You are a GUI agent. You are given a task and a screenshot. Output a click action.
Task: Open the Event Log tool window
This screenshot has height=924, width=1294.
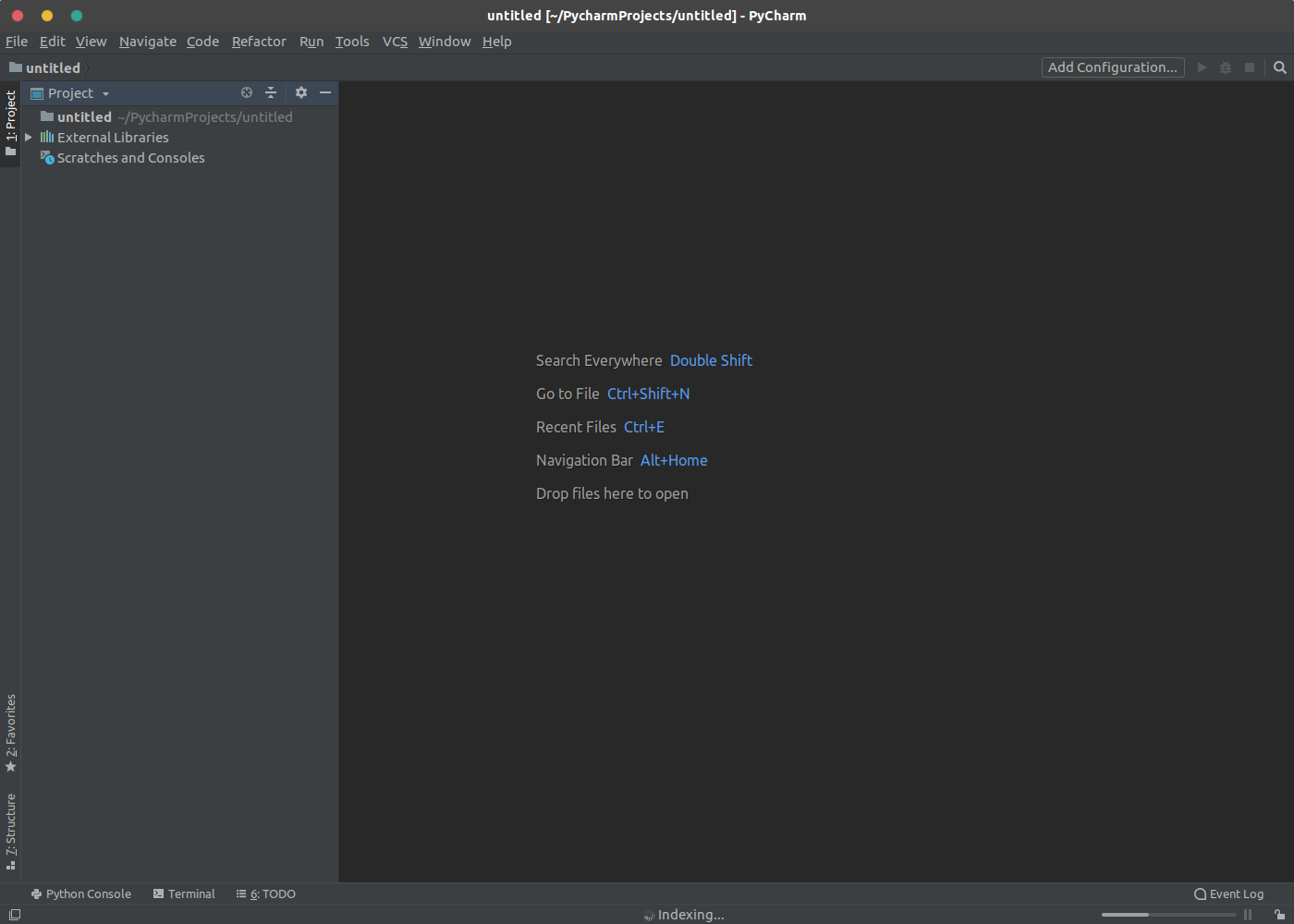1228,894
